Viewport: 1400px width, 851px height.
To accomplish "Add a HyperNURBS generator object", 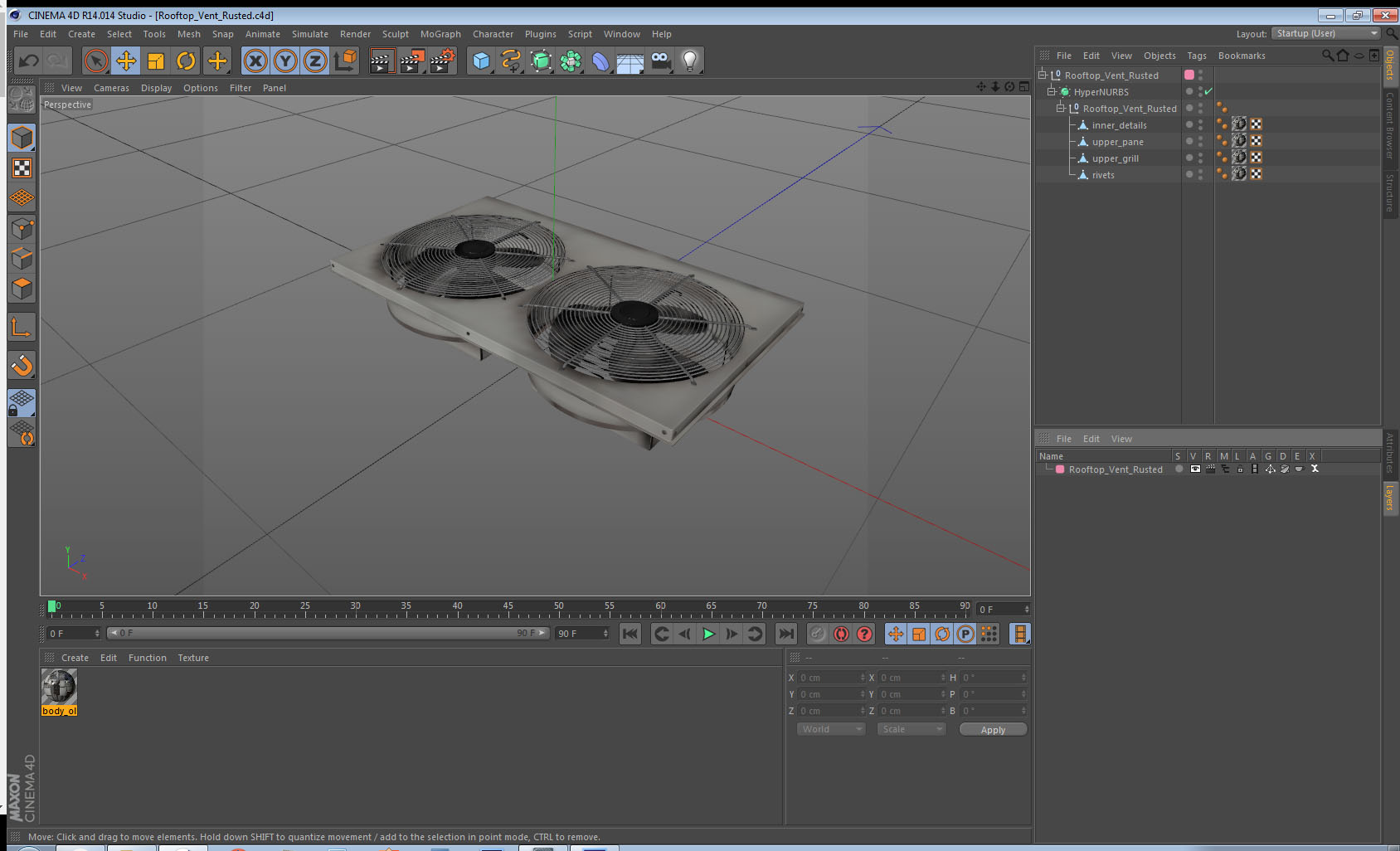I will point(541,61).
